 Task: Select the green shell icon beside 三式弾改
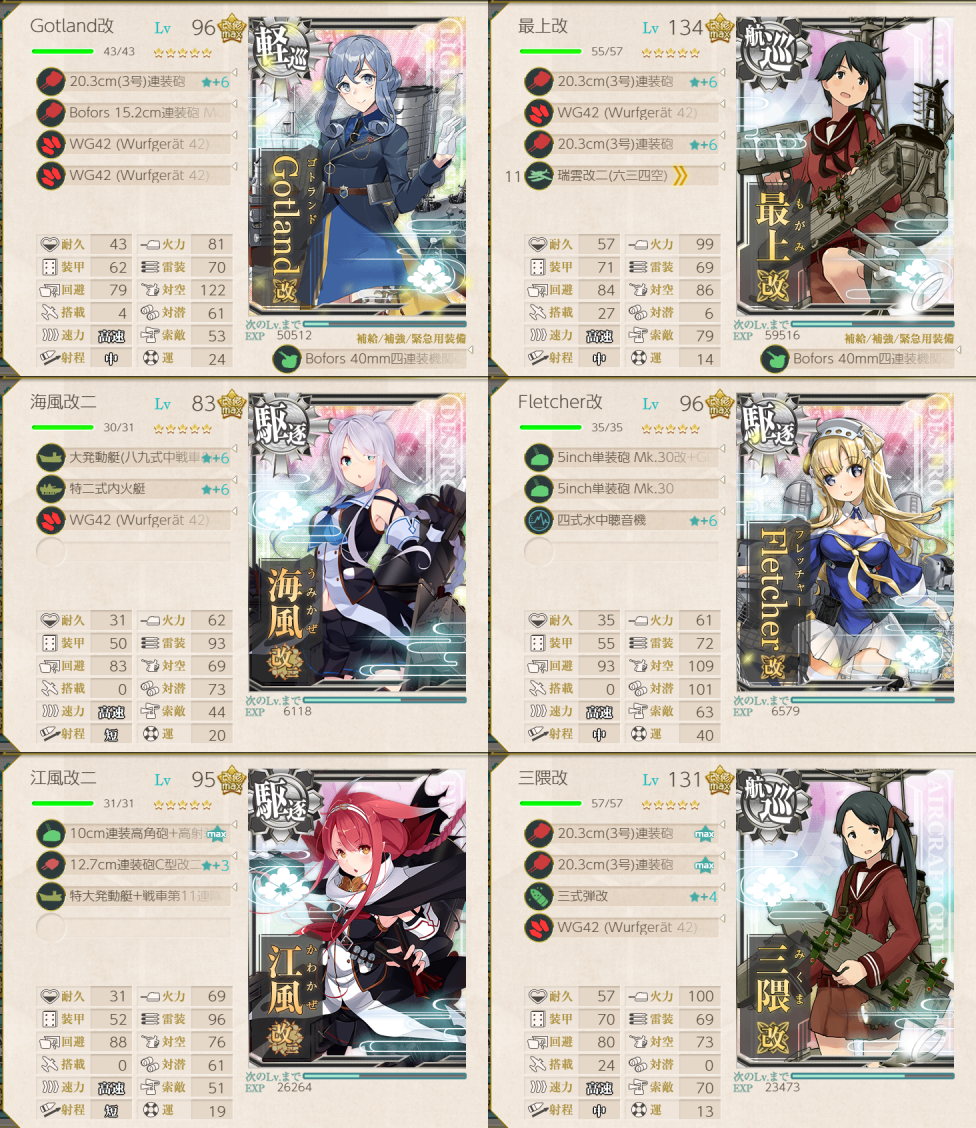[x=539, y=896]
